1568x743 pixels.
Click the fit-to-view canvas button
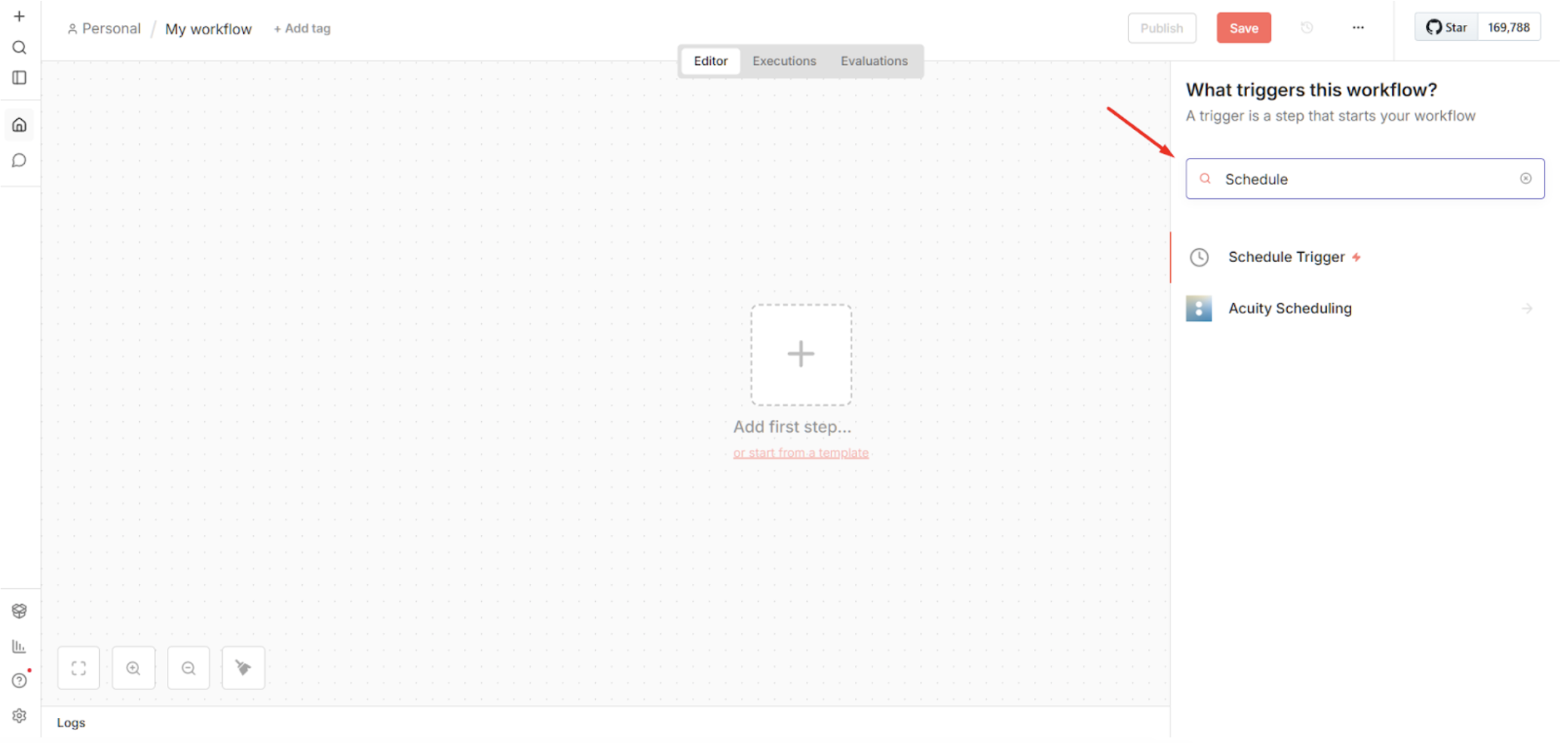[79, 668]
